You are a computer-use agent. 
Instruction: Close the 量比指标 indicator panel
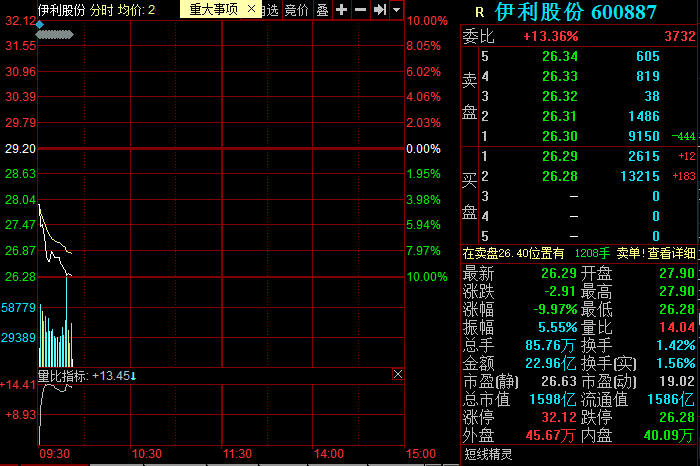398,374
